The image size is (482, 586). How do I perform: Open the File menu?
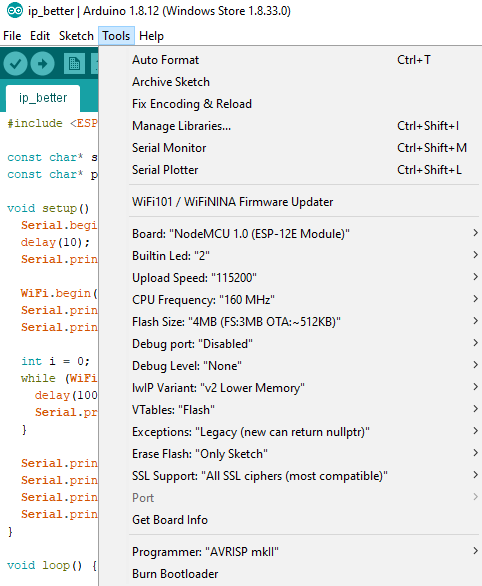pos(12,36)
